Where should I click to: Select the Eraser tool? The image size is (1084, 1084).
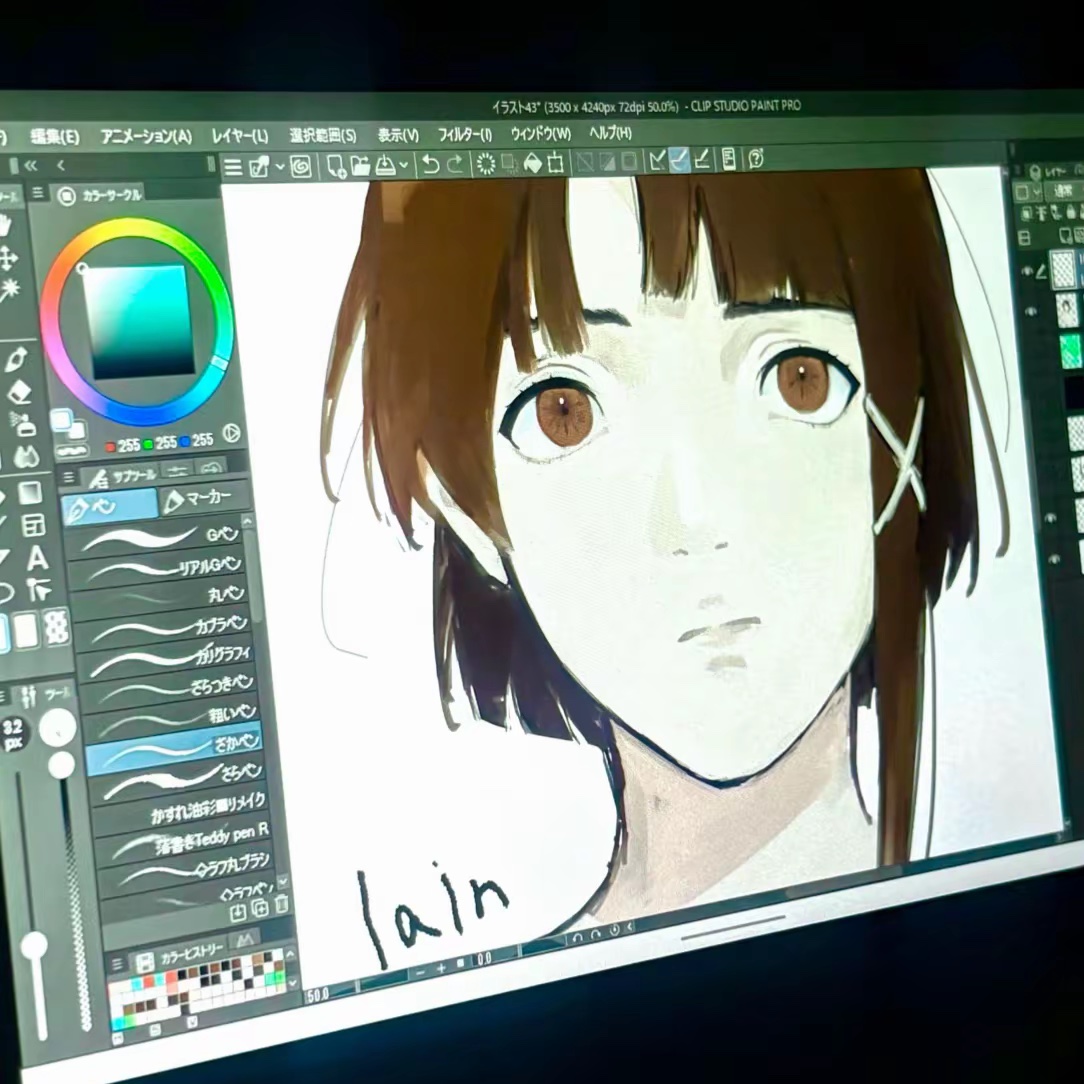click(x=19, y=393)
